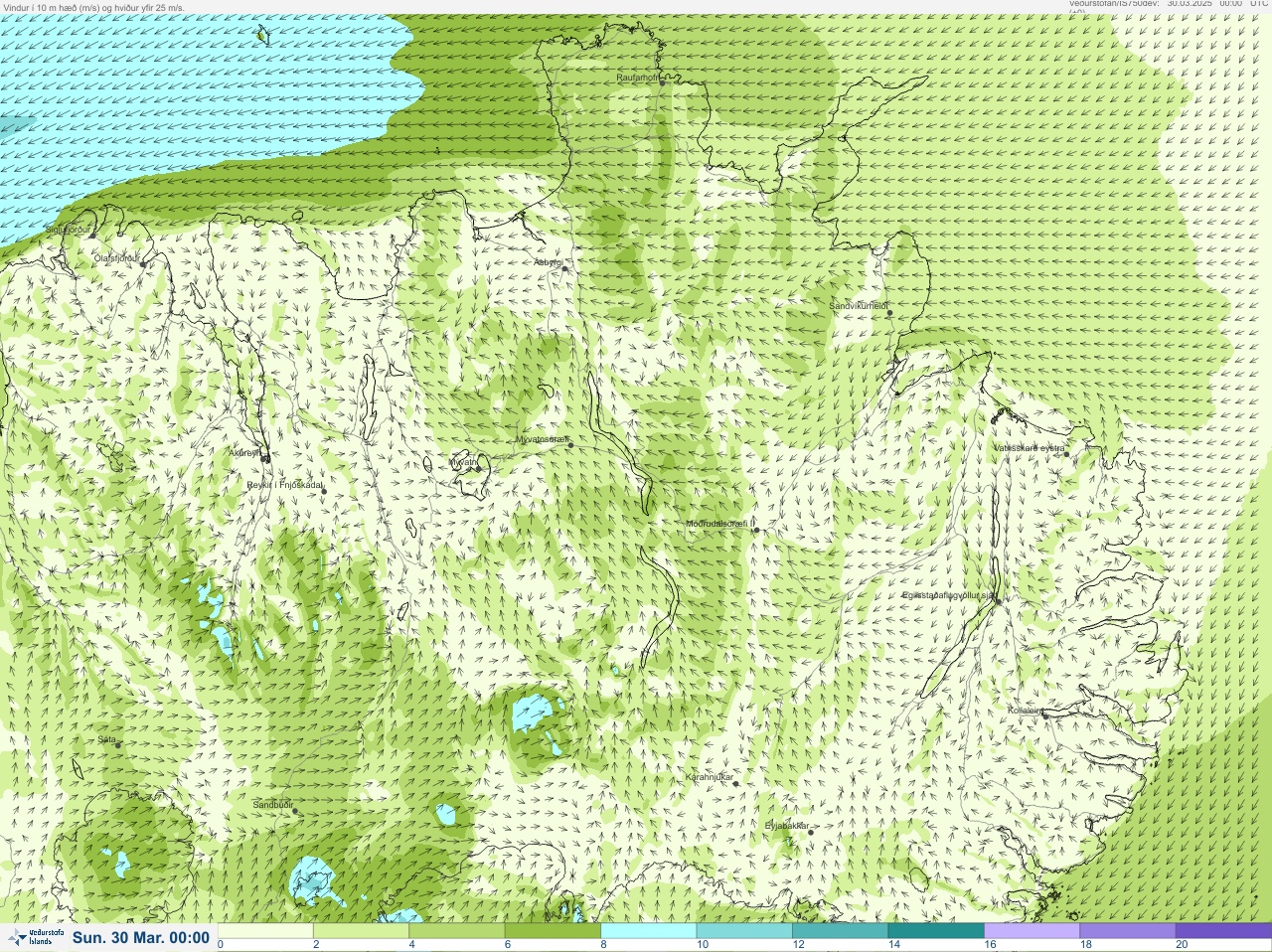Viewport: 1272px width, 952px height.
Task: Select the 2–4 m/s light green legend swatch
Action: [362, 931]
